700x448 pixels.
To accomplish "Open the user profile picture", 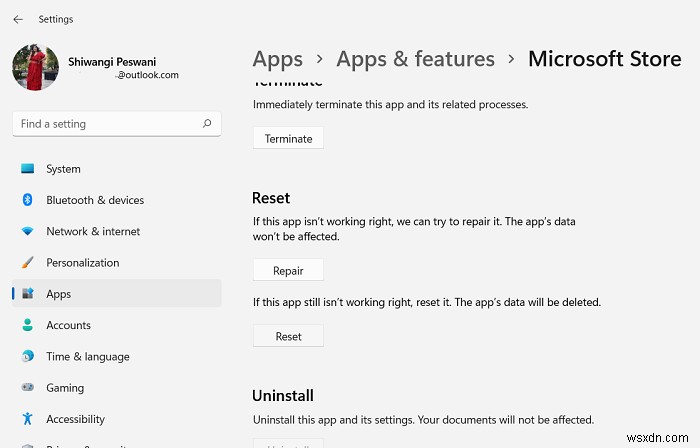I will (x=35, y=67).
